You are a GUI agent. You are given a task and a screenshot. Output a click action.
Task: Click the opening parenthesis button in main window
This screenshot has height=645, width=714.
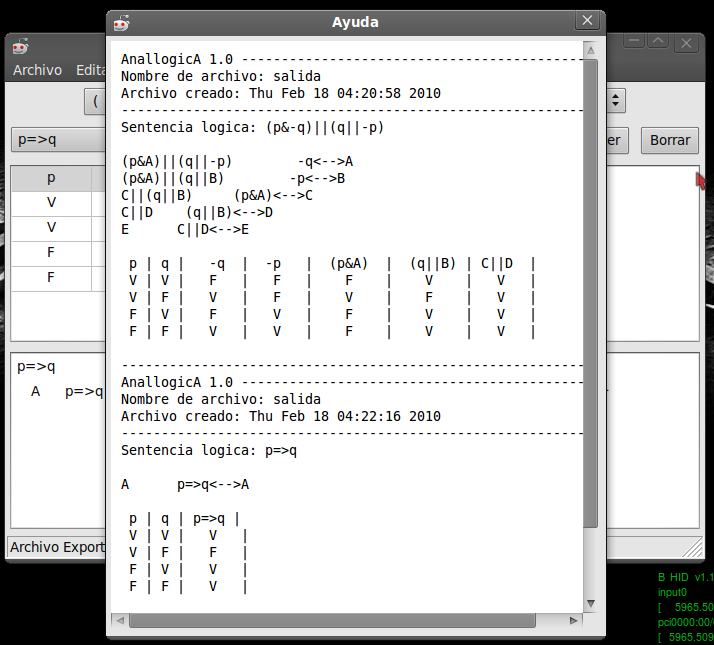click(x=95, y=101)
